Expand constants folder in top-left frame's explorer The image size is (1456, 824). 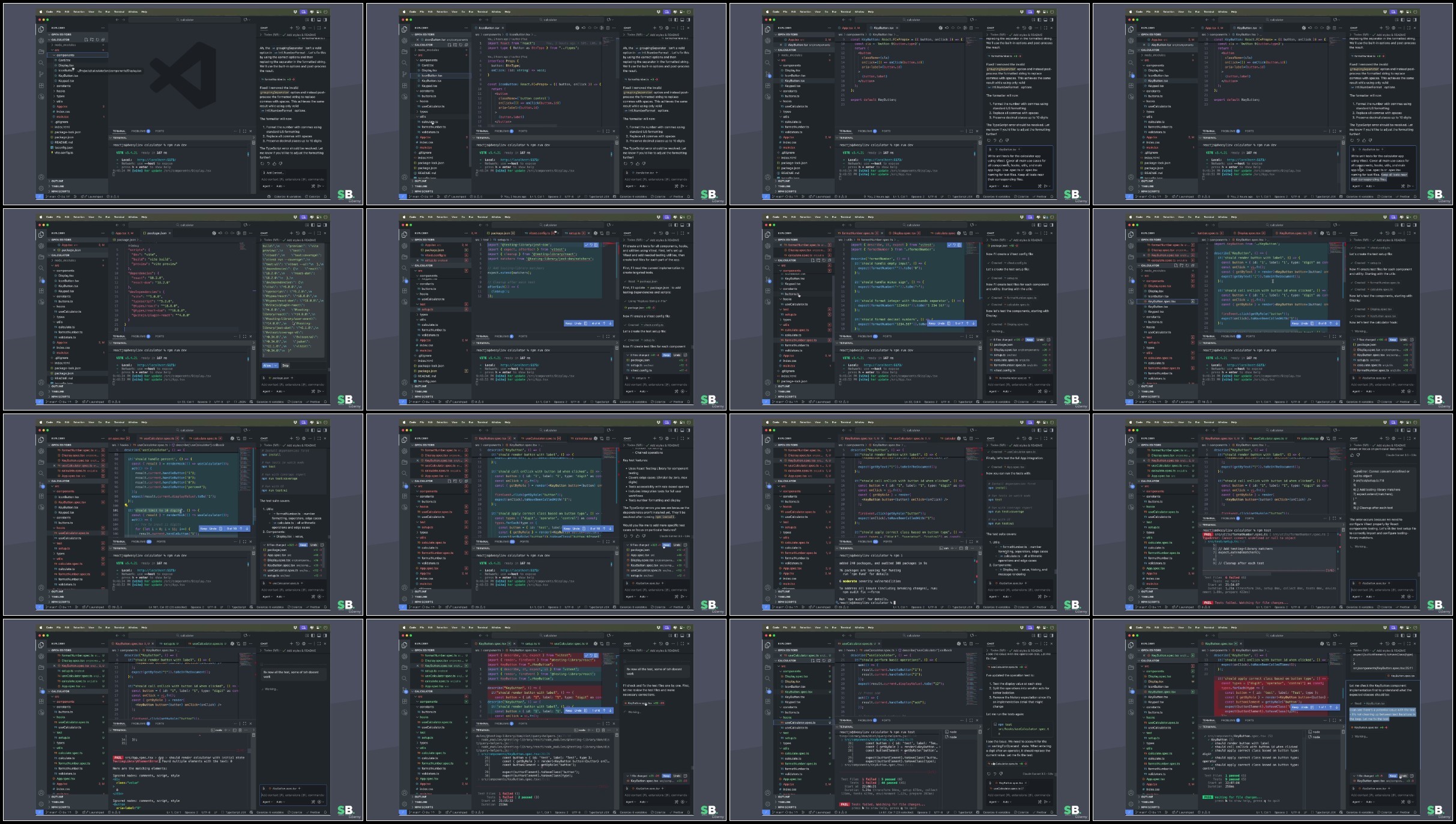click(x=64, y=86)
